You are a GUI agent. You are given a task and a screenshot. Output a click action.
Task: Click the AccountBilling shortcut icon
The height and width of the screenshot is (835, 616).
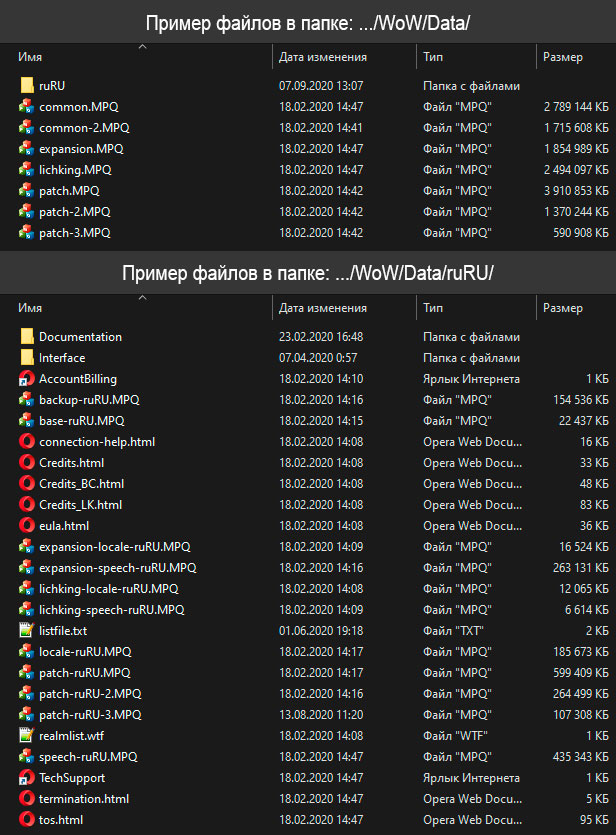point(27,379)
